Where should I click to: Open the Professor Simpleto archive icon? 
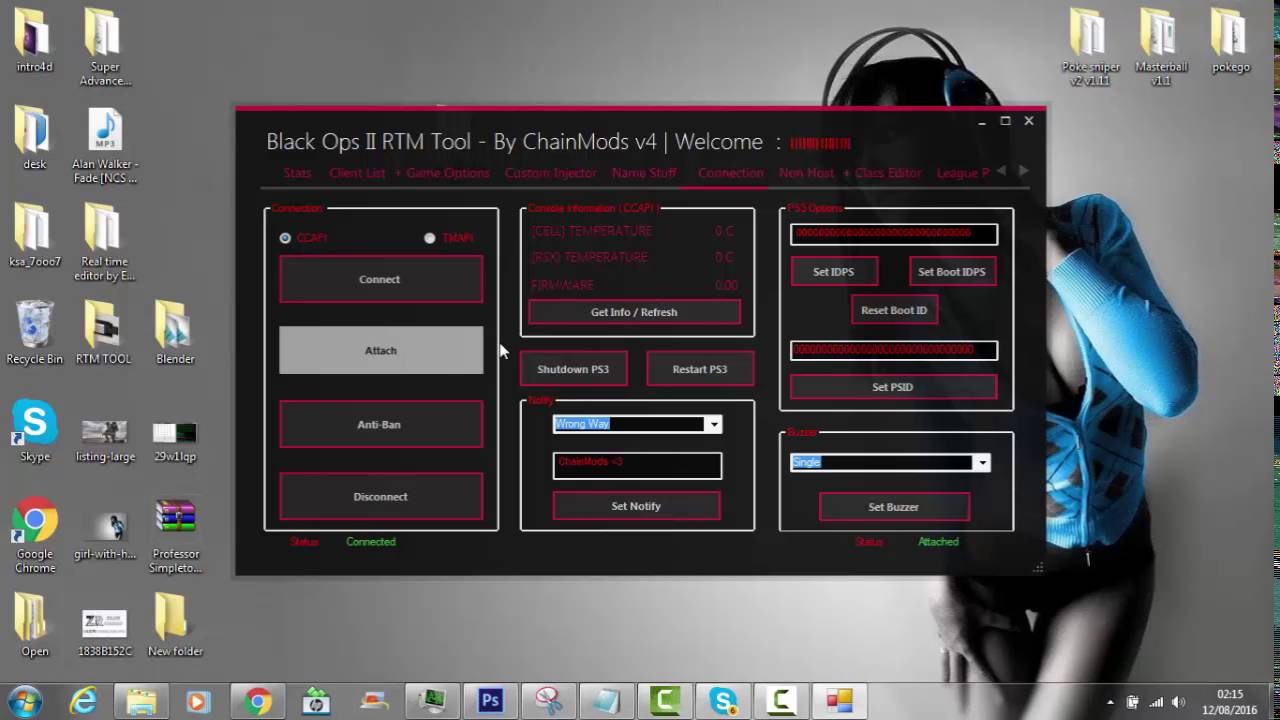click(x=175, y=537)
